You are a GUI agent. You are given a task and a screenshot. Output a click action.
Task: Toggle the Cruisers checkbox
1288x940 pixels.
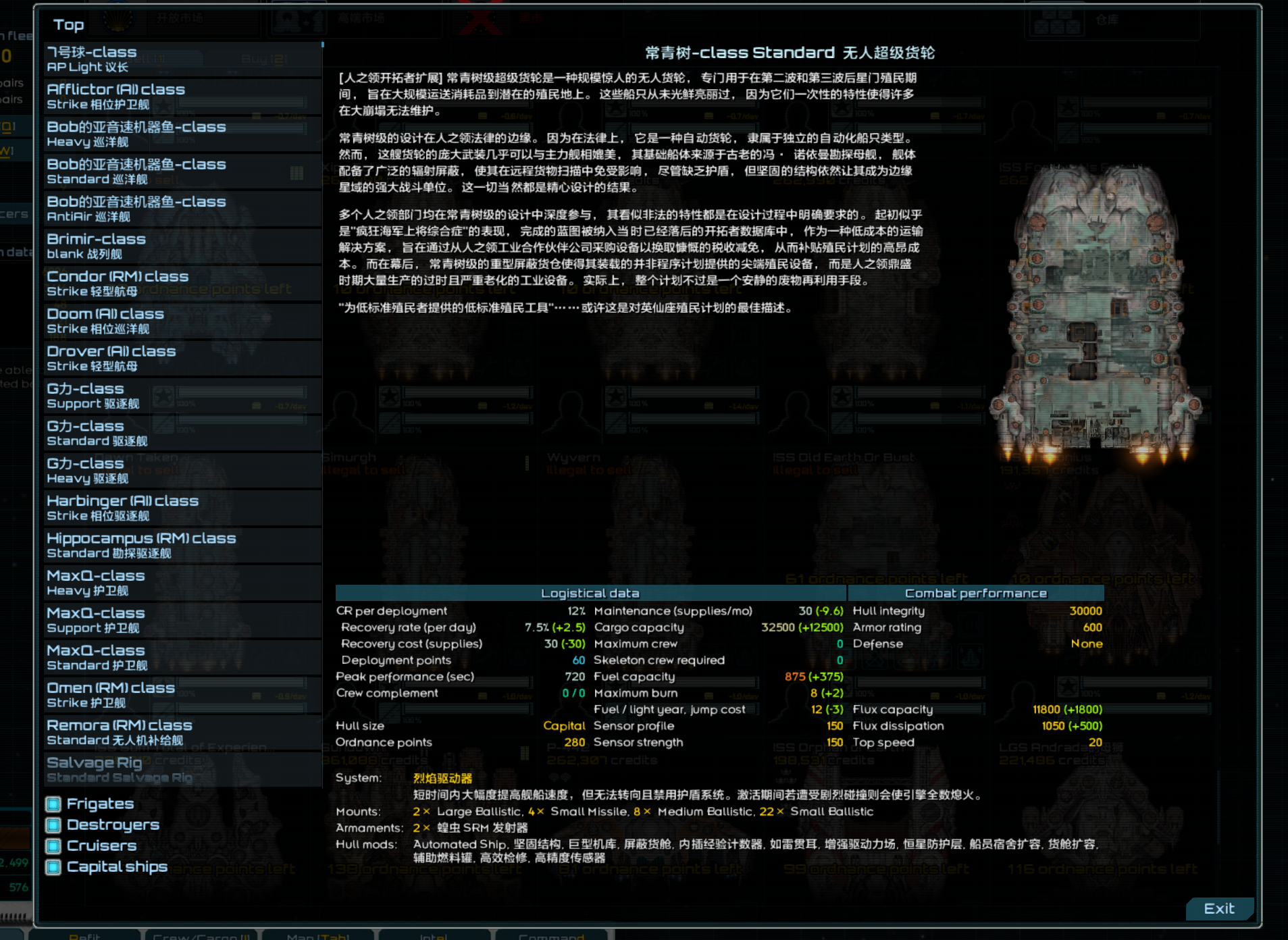[54, 845]
